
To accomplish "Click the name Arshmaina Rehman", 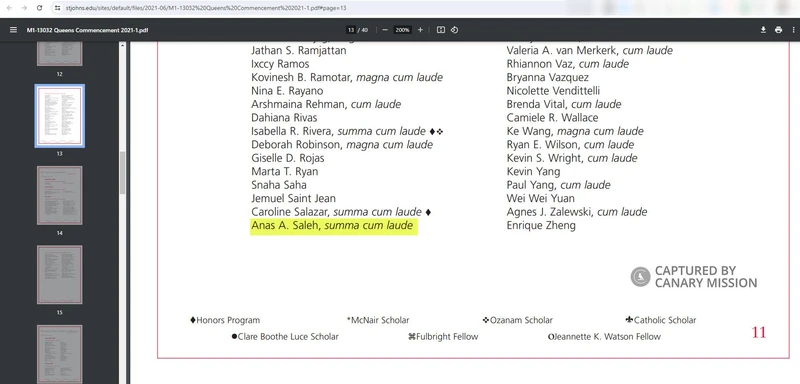I will 299,105.
